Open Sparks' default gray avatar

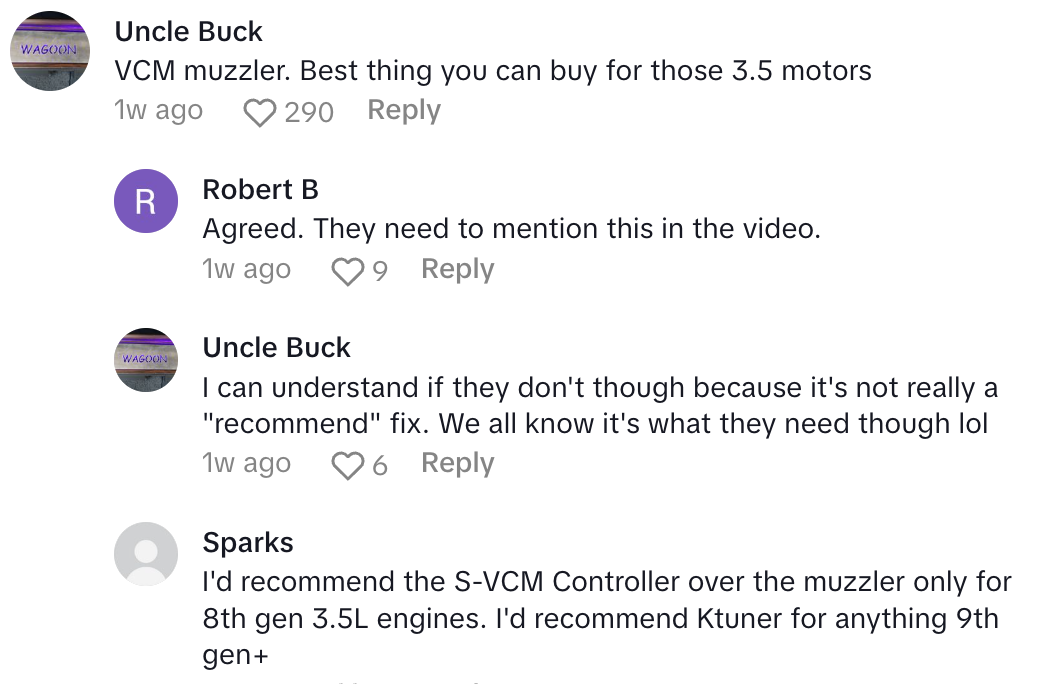click(145, 553)
